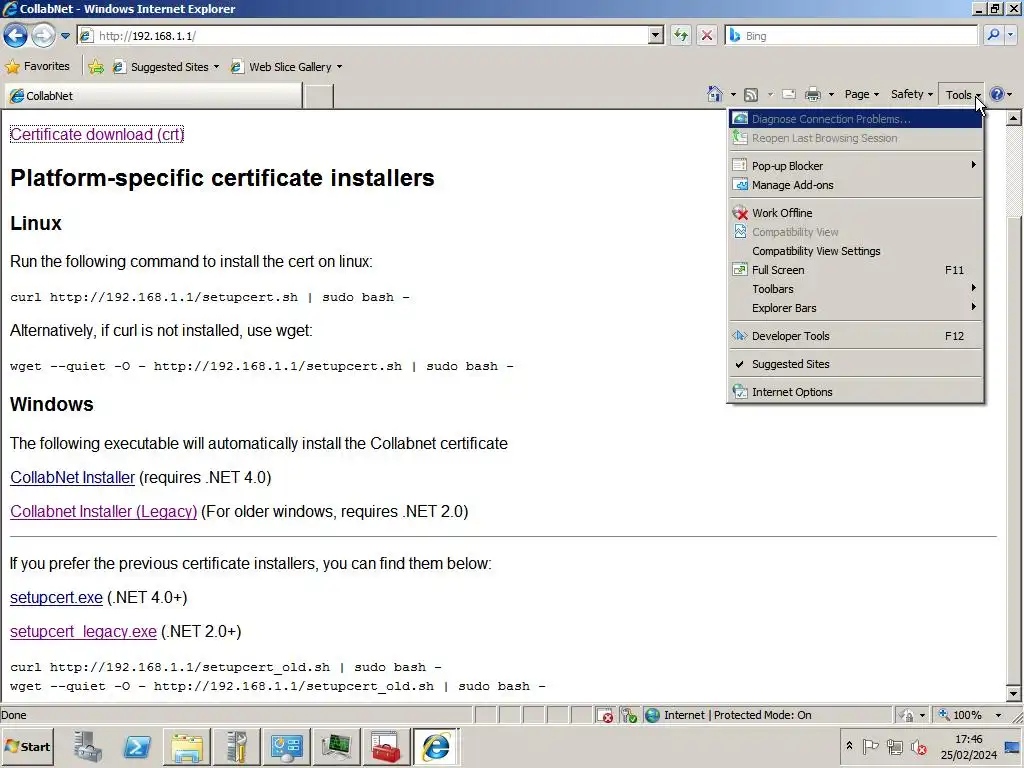The width and height of the screenshot is (1024, 768).
Task: Toggle Work Offline mode
Action: point(856,213)
